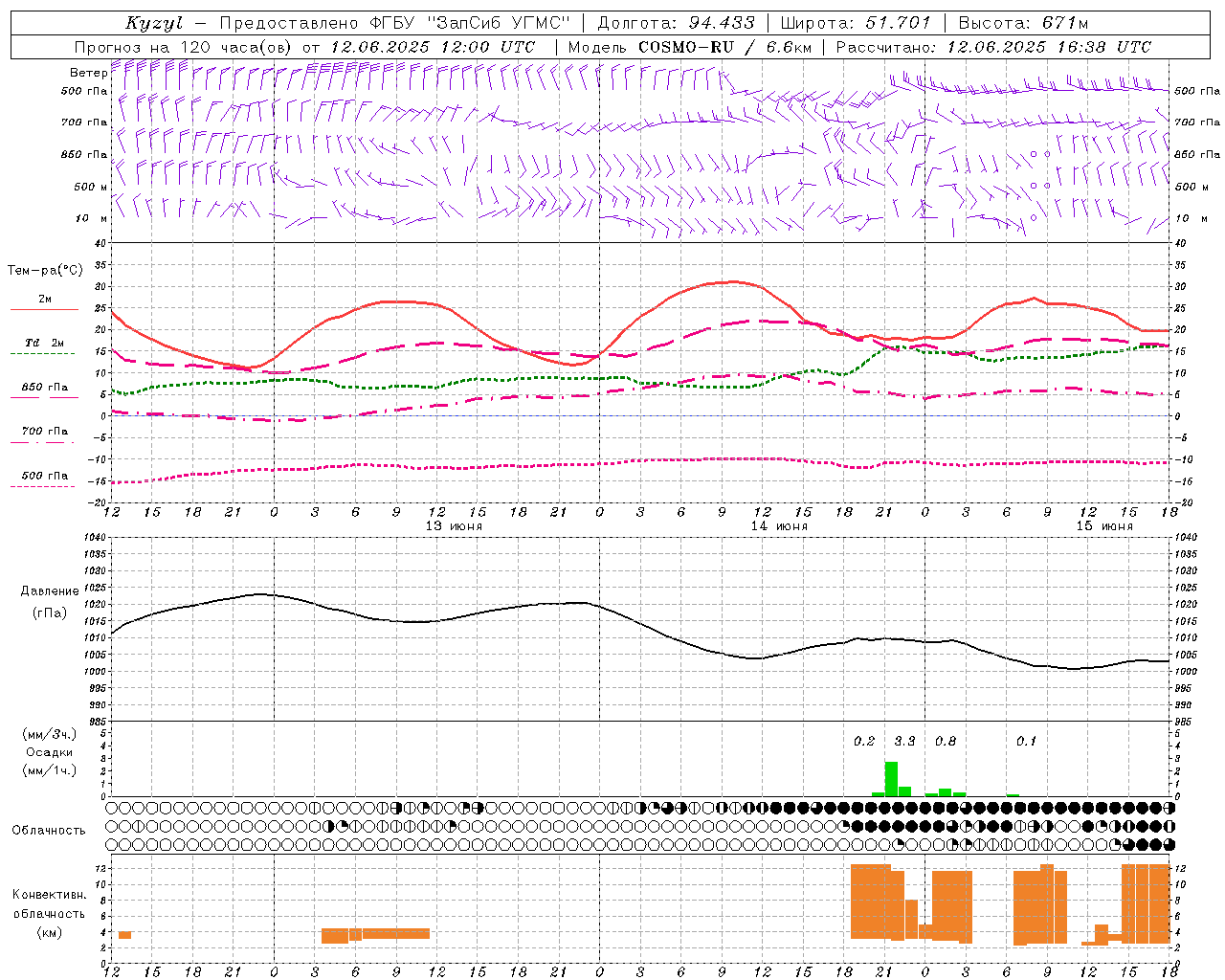Click the "700 гПа" temperature legend entry
The image size is (1225, 980).
tap(44, 431)
